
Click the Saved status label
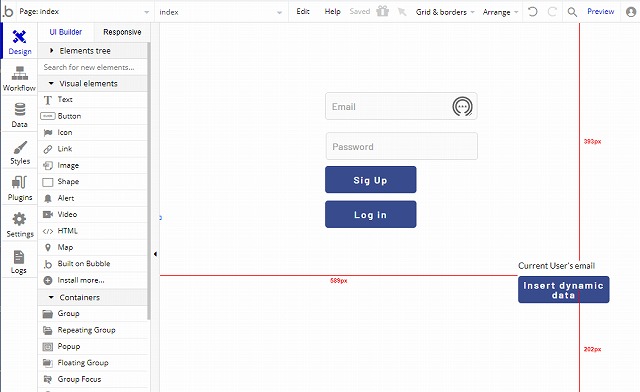360,11
